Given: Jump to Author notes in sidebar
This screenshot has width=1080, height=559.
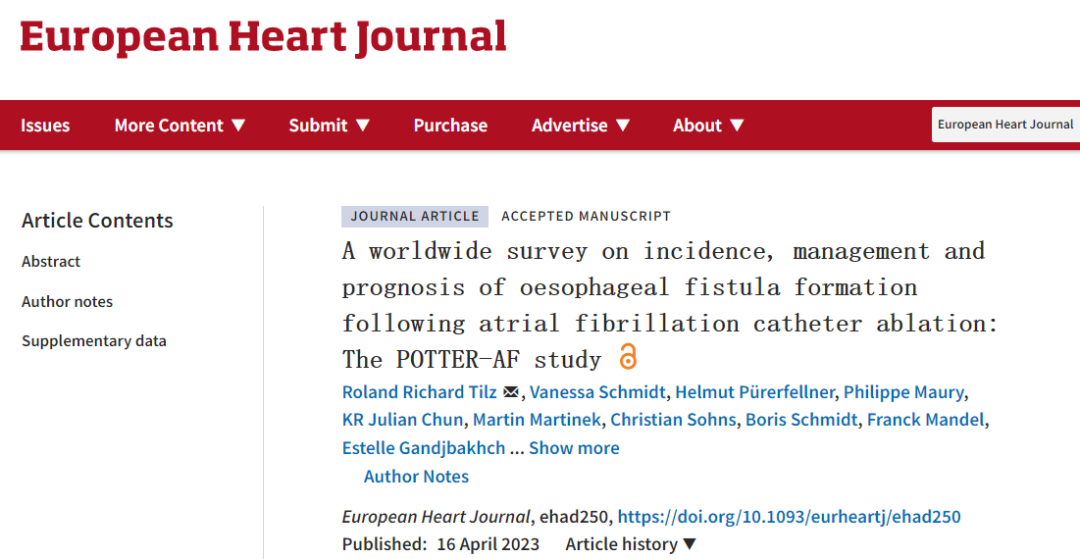Looking at the screenshot, I should (67, 302).
